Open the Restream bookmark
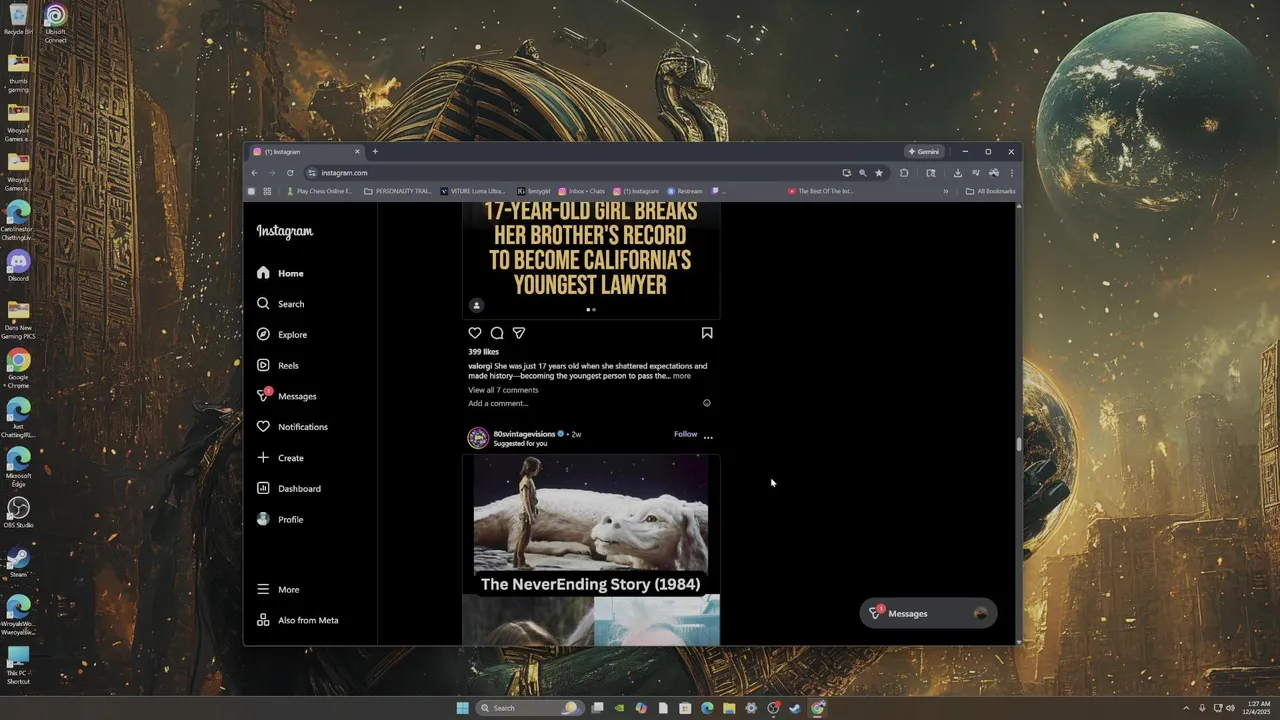This screenshot has height=720, width=1280. (x=685, y=191)
